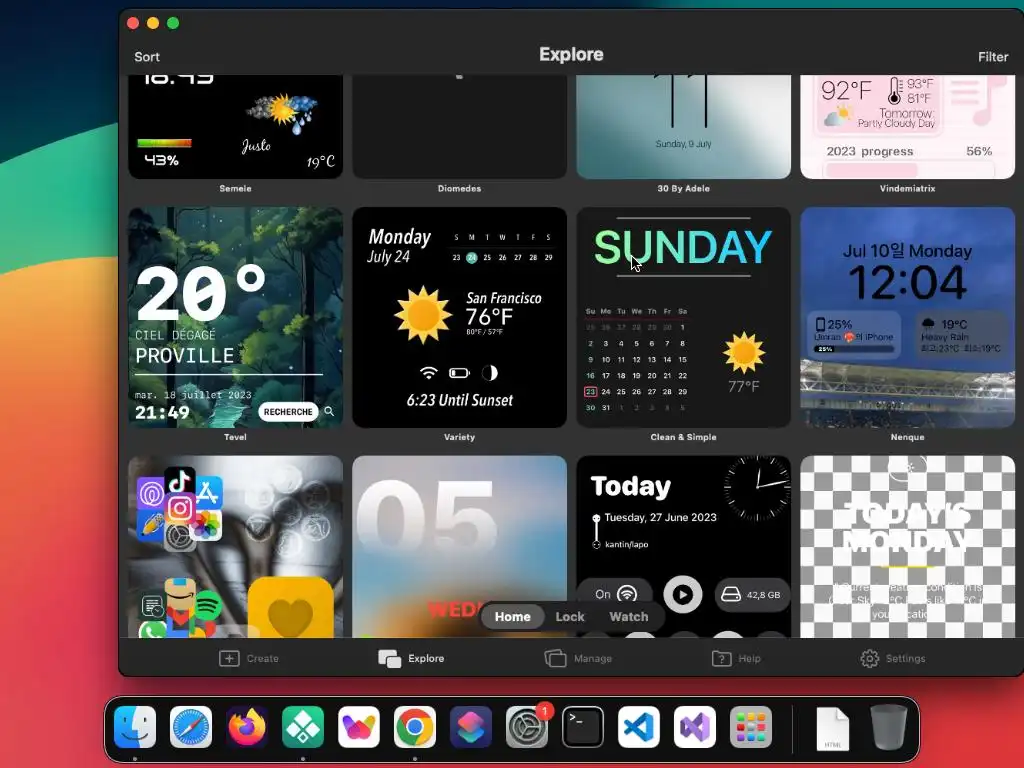This screenshot has width=1024, height=768.
Task: Open the Filter menu
Action: (993, 57)
